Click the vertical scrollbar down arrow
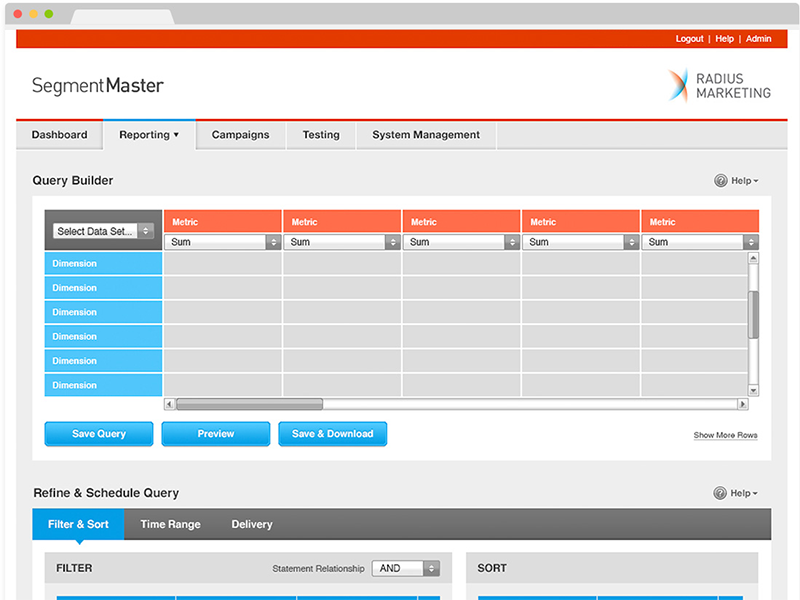The height and width of the screenshot is (600, 800). [753, 390]
